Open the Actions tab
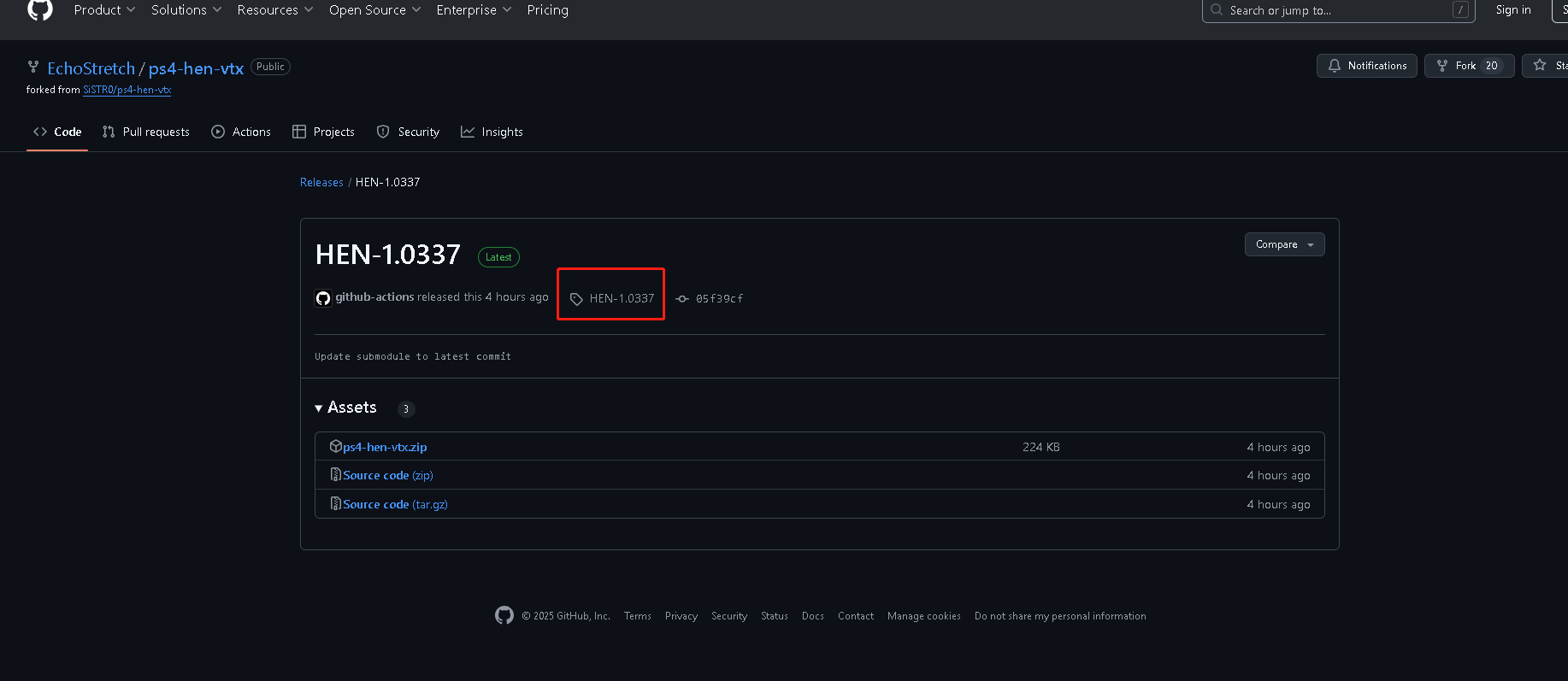Screen dimensions: 1568x681 [241, 132]
